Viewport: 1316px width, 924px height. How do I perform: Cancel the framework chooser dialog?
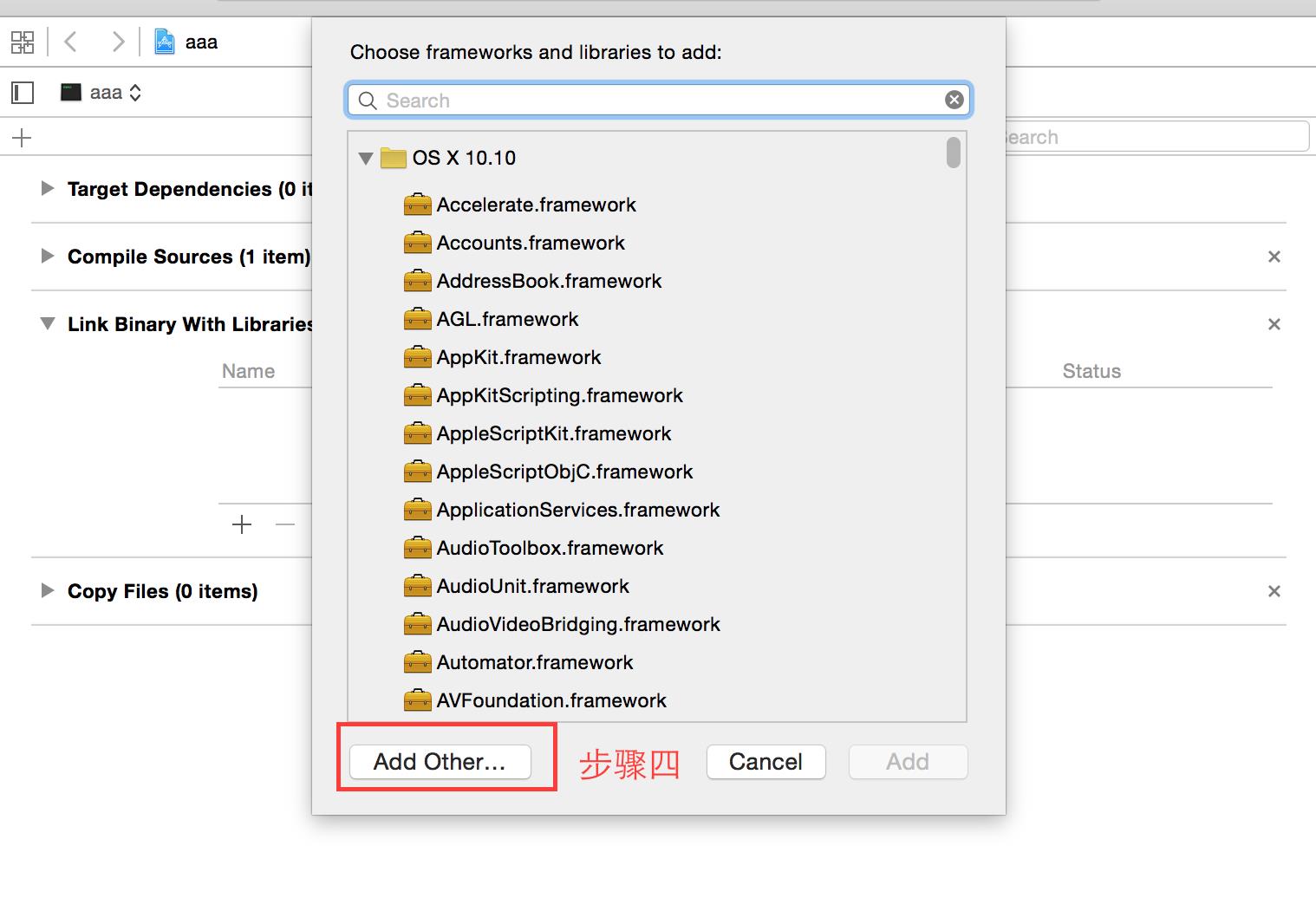765,762
